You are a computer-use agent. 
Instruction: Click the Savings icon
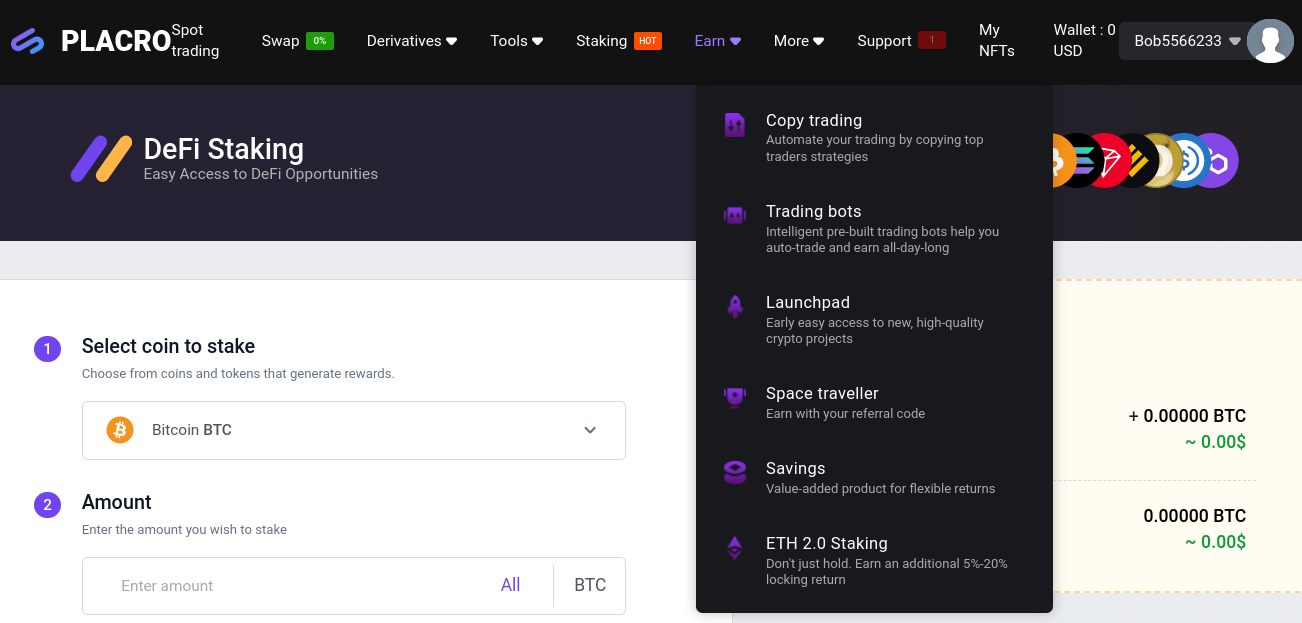tap(735, 472)
